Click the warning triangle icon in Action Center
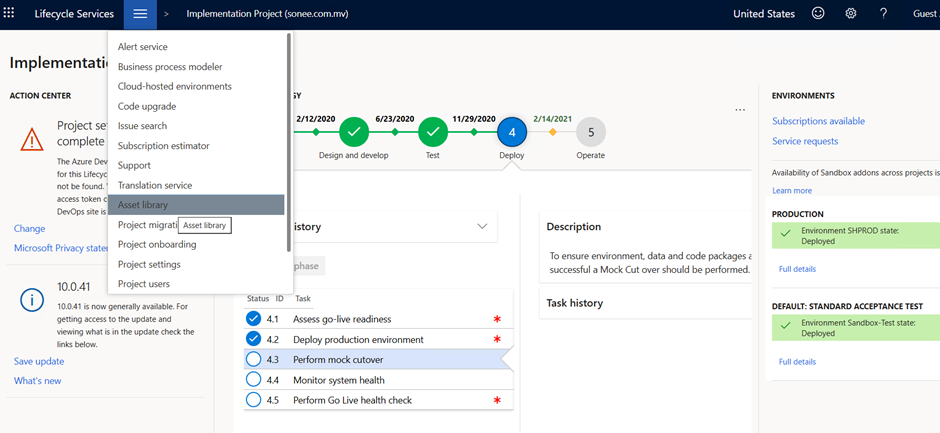The image size is (940, 433). (x=32, y=139)
